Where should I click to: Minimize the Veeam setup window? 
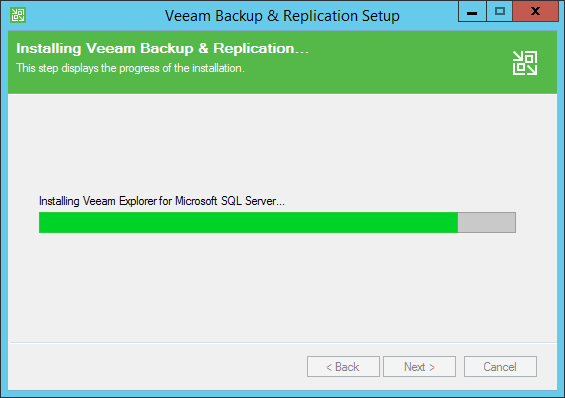point(472,12)
